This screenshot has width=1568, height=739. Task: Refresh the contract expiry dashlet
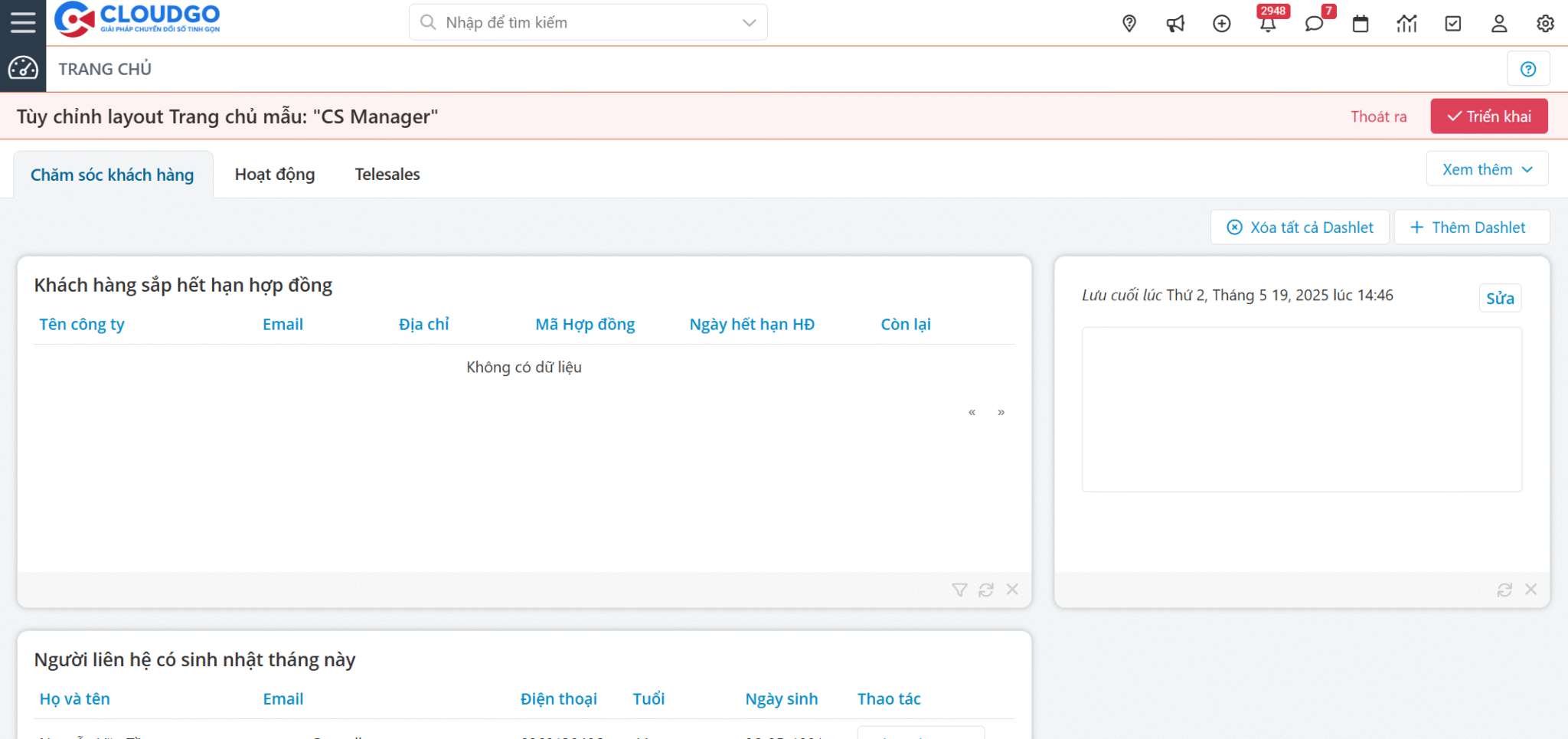pyautogui.click(x=986, y=590)
